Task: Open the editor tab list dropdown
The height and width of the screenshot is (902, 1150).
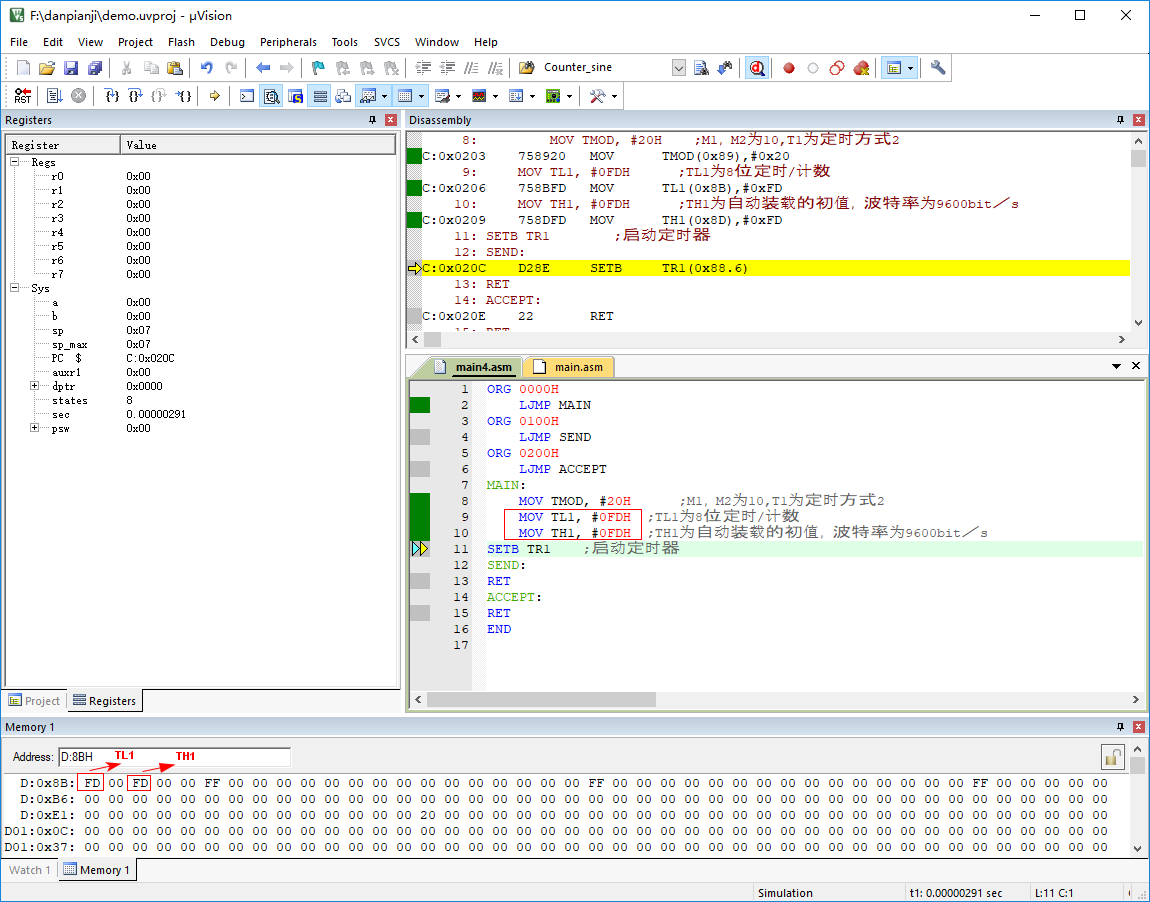Action: [1116, 366]
